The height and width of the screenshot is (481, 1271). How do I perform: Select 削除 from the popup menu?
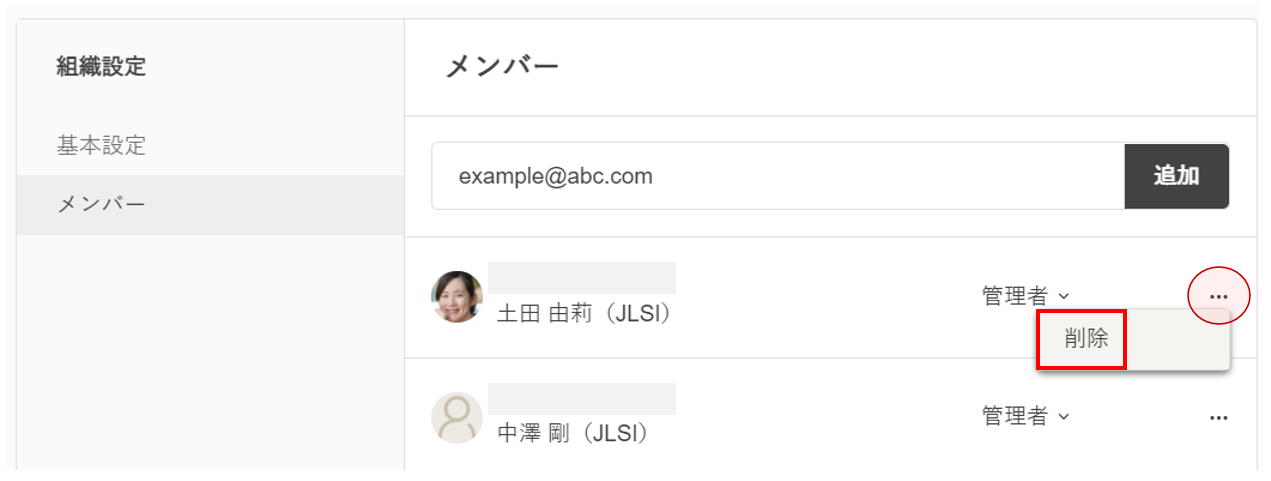coord(1086,339)
